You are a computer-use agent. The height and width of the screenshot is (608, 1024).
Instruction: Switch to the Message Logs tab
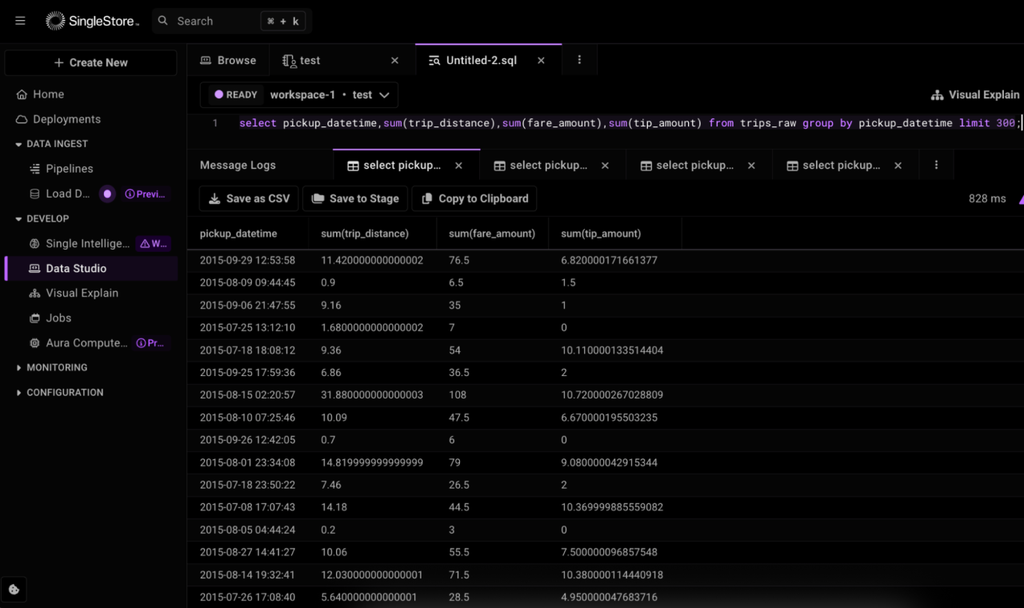click(x=238, y=165)
